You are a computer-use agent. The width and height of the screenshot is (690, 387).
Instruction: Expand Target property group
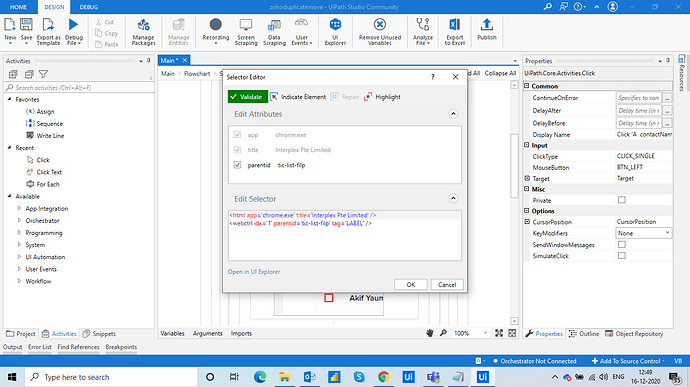click(x=527, y=178)
